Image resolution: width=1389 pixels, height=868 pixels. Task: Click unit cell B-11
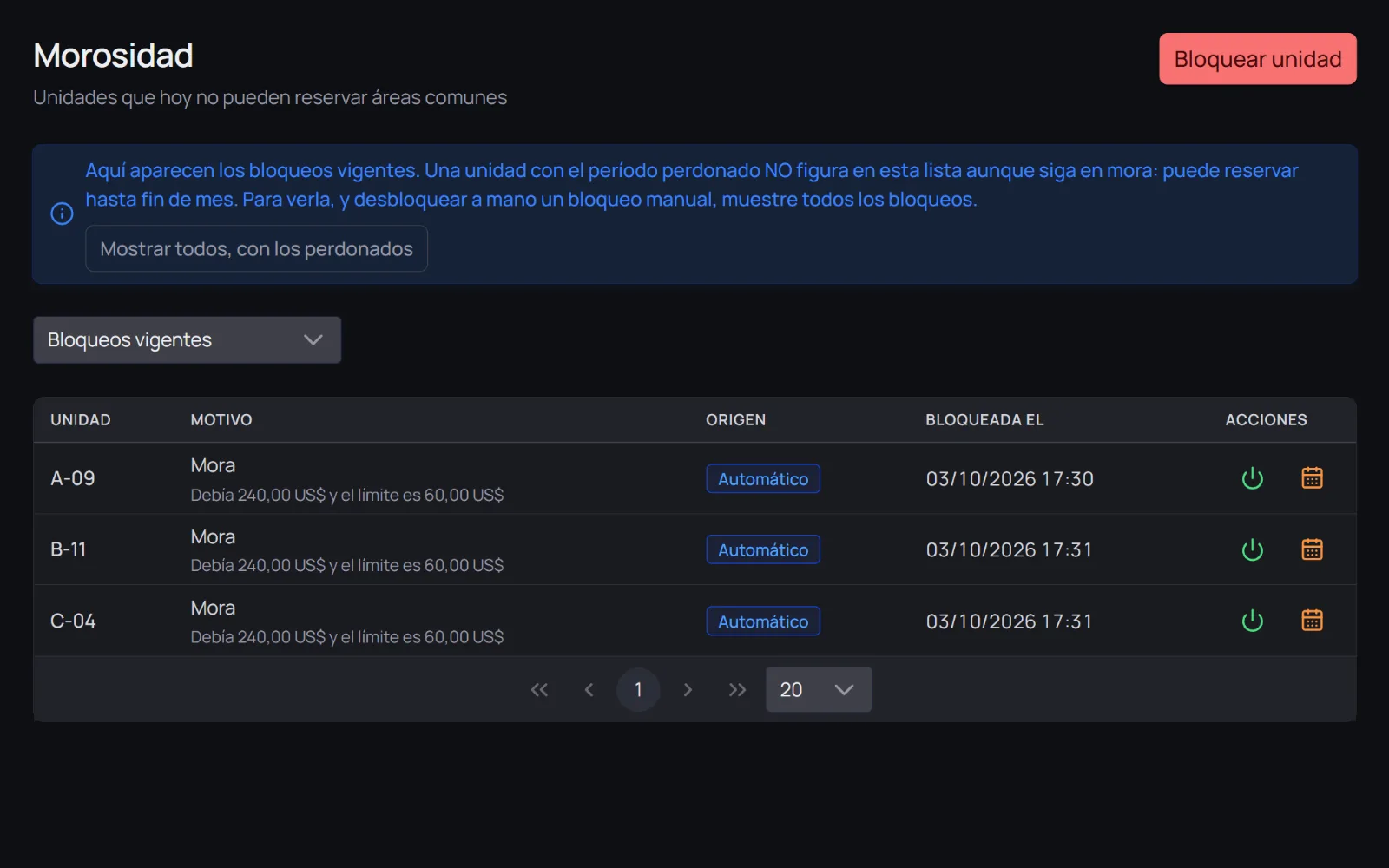(69, 549)
